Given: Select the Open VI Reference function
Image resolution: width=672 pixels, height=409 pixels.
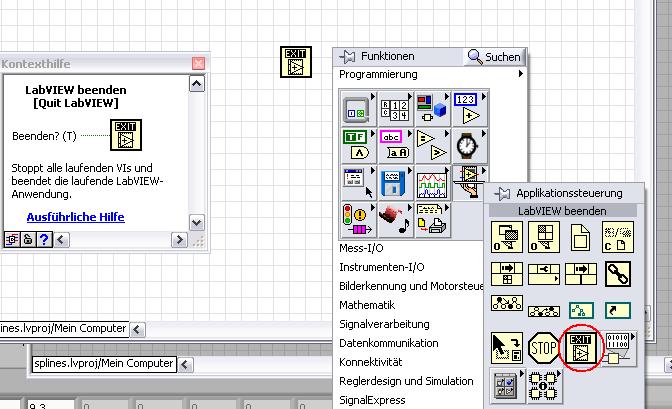Looking at the screenshot, I should click(x=543, y=237).
